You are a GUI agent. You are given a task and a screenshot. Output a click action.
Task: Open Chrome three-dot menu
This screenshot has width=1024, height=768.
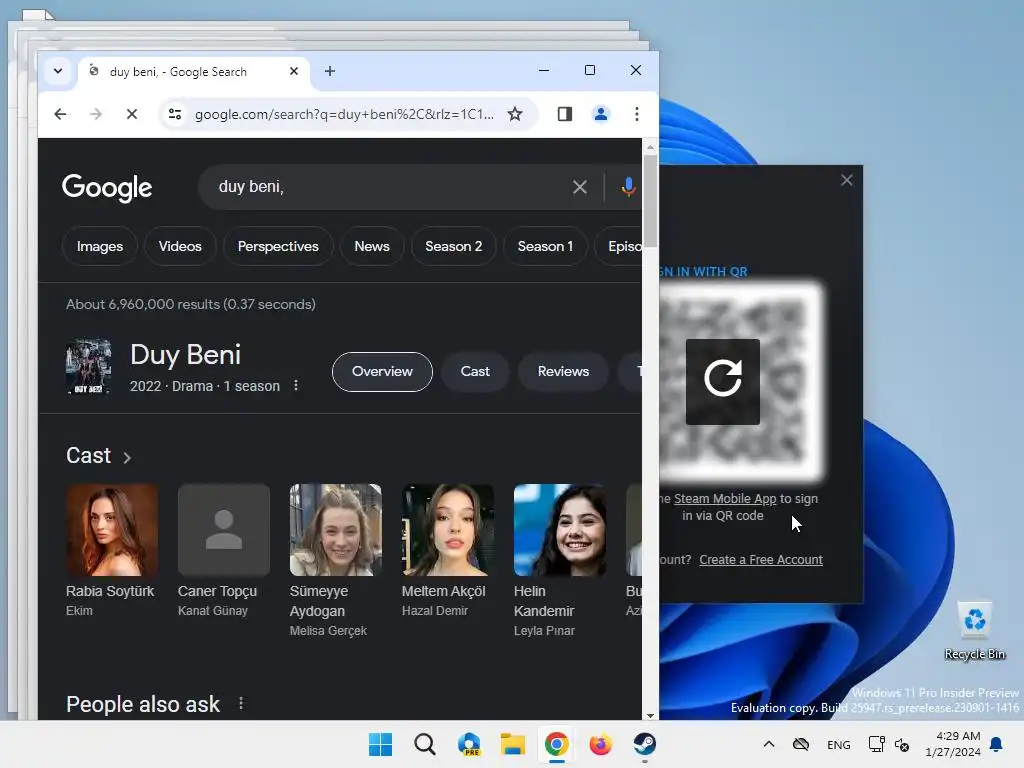click(x=637, y=114)
